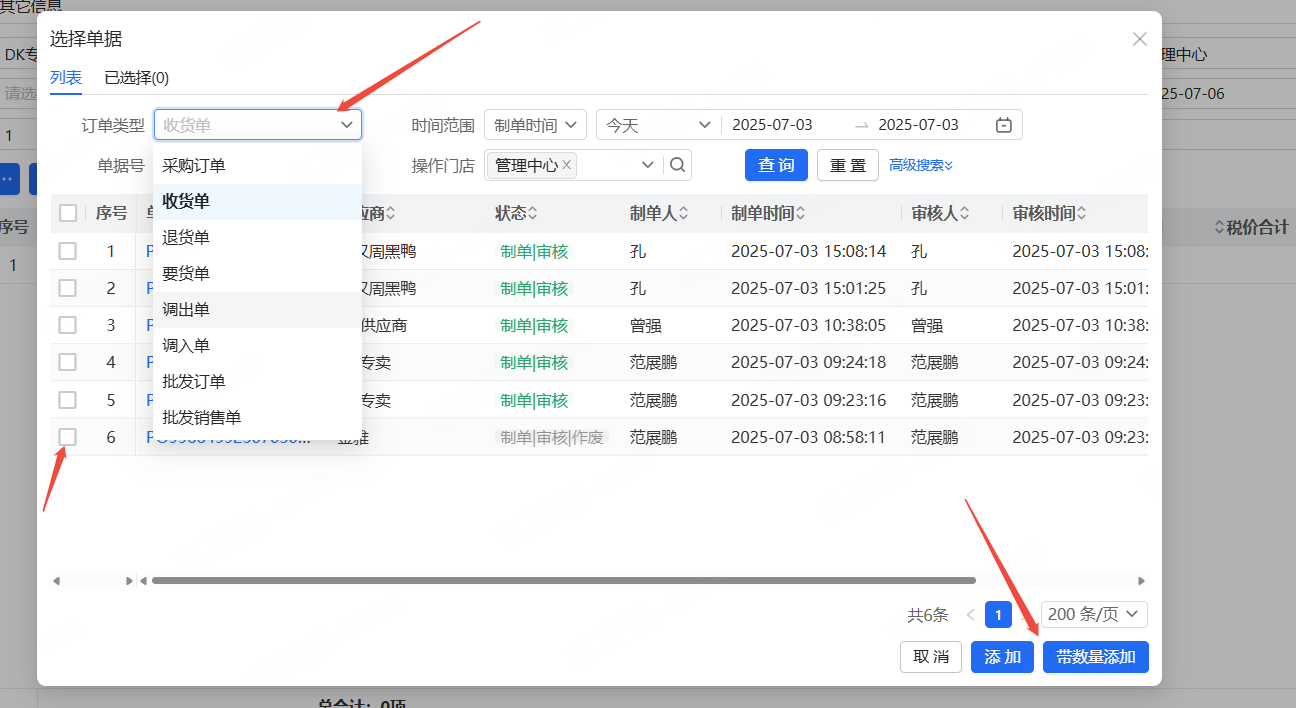Toggle the select-all checkbox in table header

[68, 213]
